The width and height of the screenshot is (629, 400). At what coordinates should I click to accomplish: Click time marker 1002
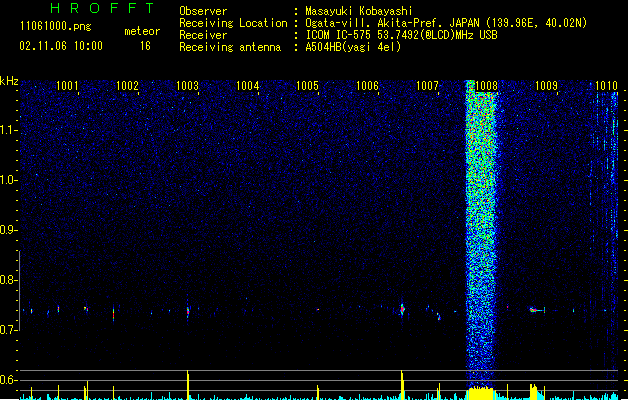click(127, 86)
